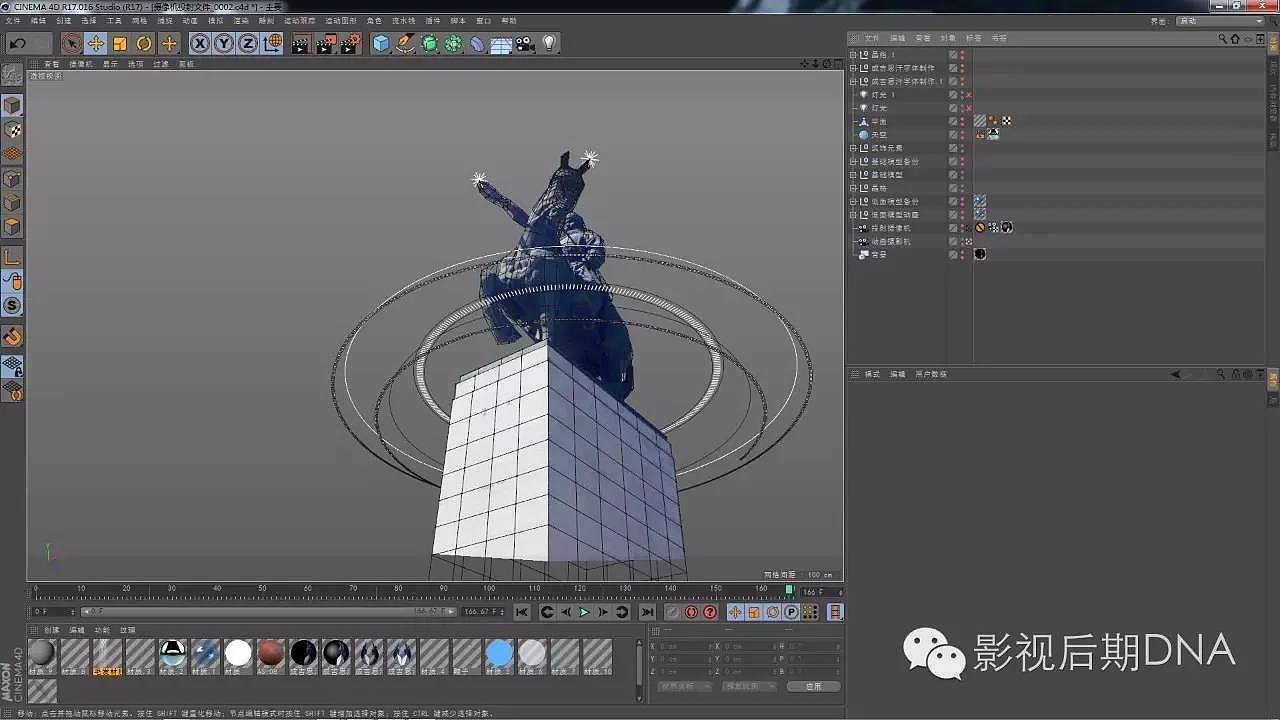Select the blue material swatch
The width and height of the screenshot is (1280, 720).
(499, 654)
